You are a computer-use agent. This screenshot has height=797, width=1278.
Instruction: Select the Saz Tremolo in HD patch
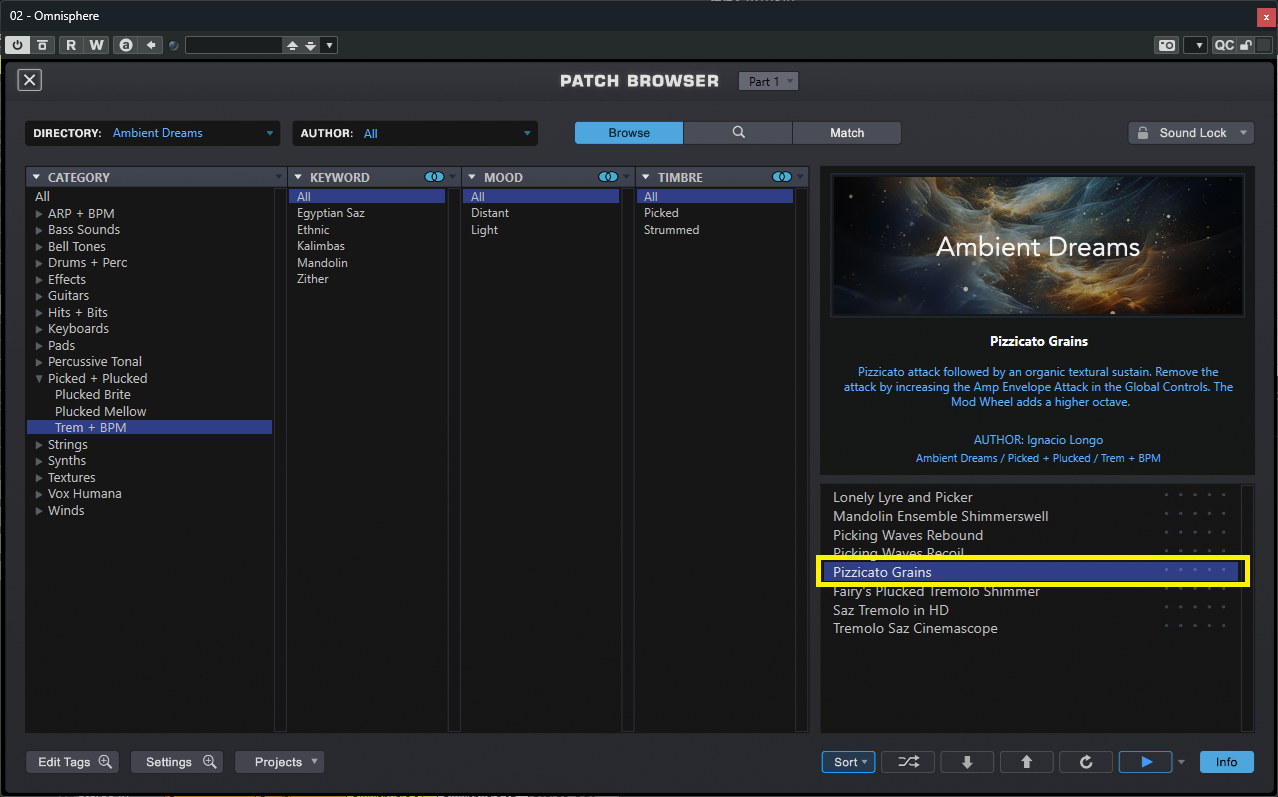(890, 610)
